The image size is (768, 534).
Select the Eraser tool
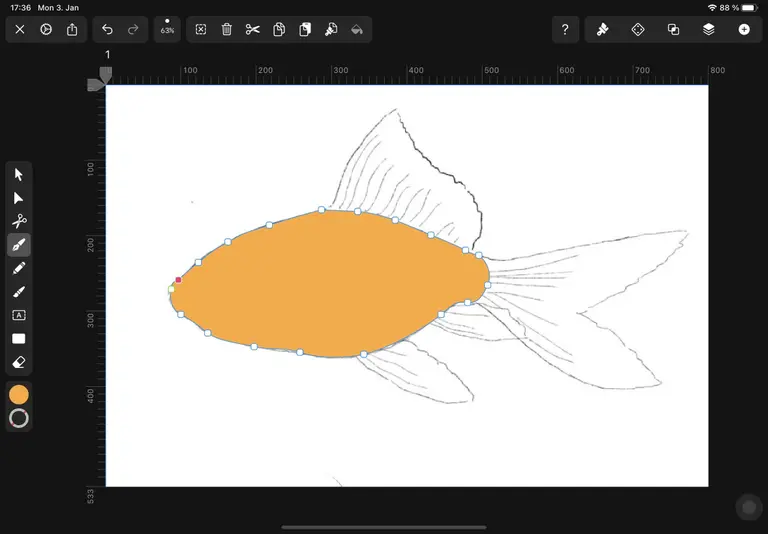[19, 362]
